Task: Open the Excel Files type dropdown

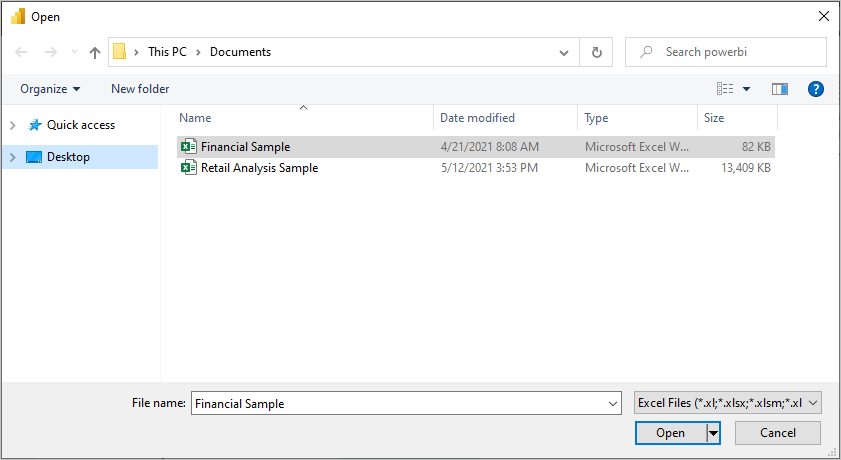Action: 727,403
